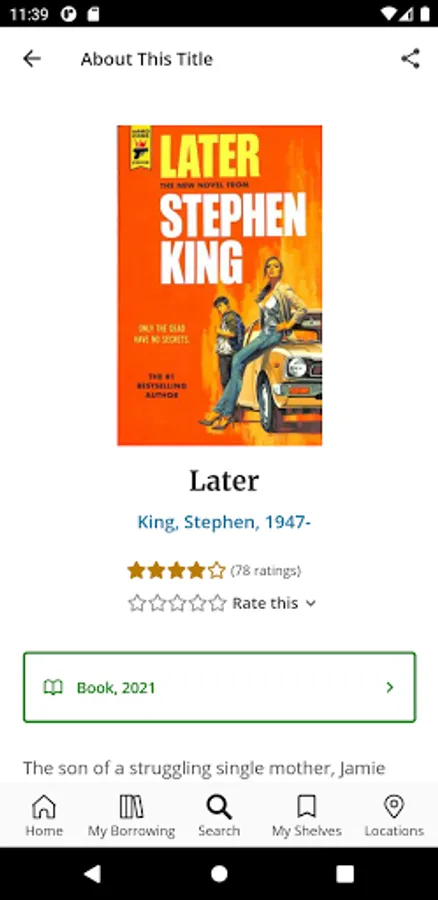Rate this one star
Image resolution: width=438 pixels, height=900 pixels.
point(137,603)
